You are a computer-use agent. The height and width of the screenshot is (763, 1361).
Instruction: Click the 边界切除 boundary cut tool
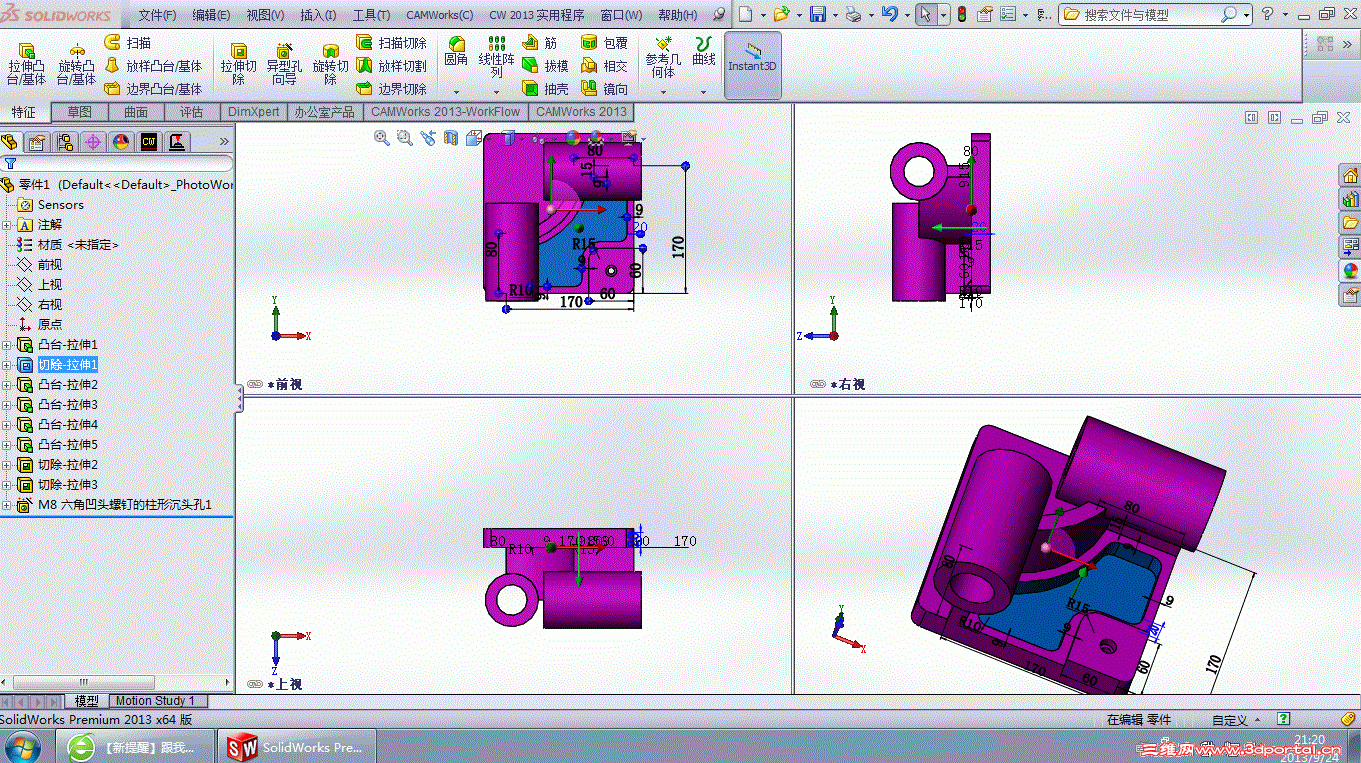pos(391,89)
